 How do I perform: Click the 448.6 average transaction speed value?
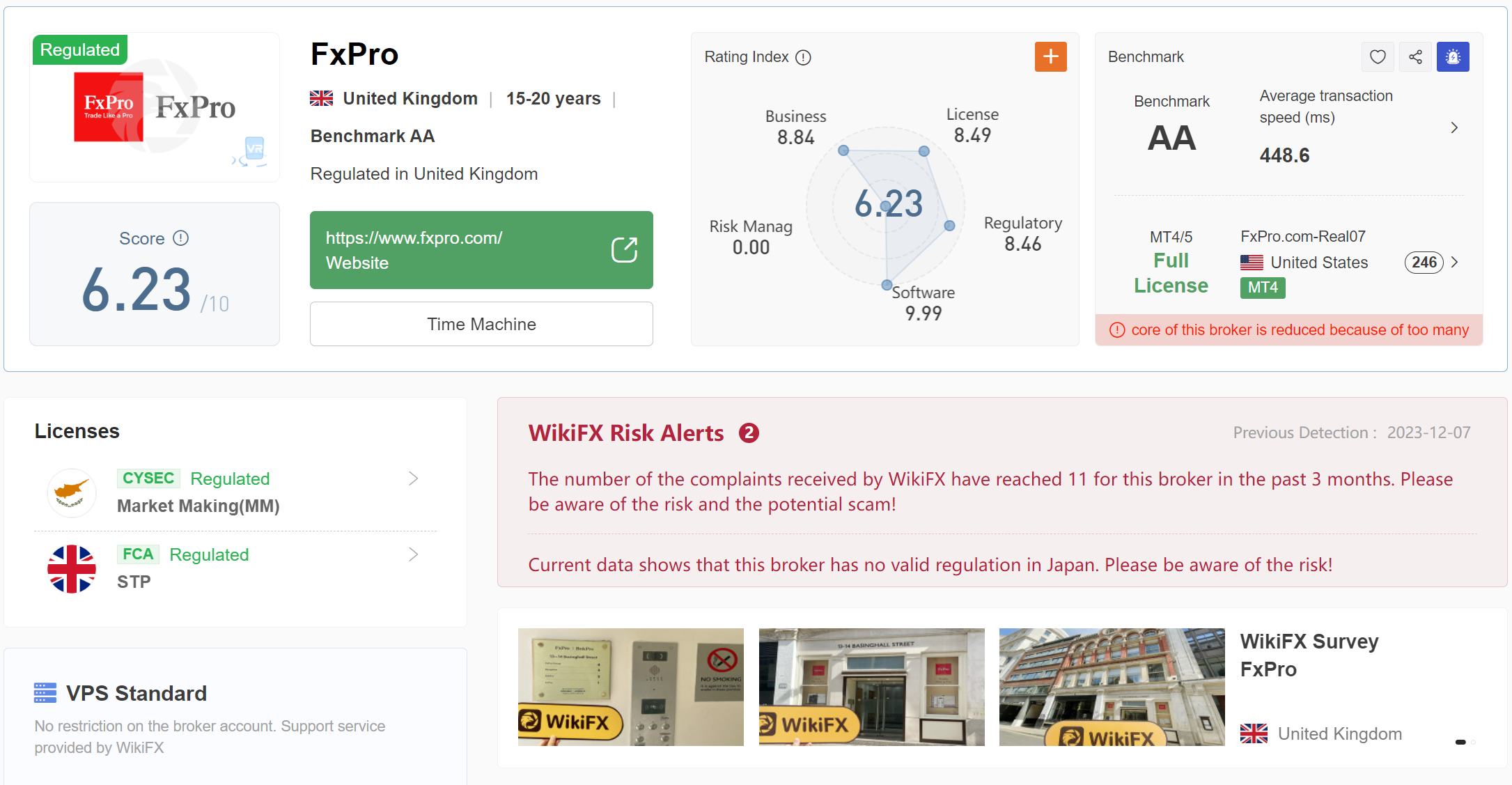[1284, 155]
